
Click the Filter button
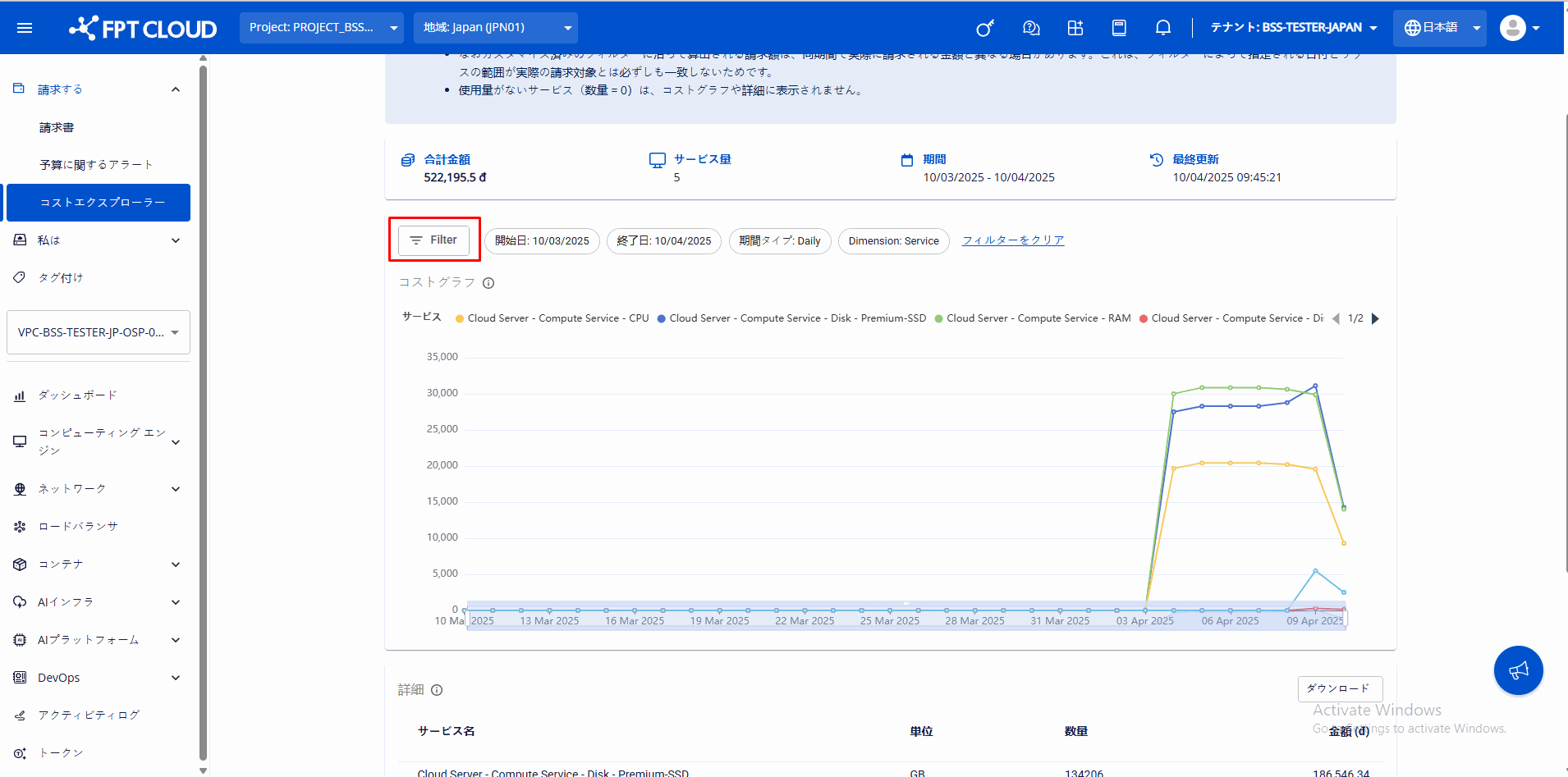(433, 240)
